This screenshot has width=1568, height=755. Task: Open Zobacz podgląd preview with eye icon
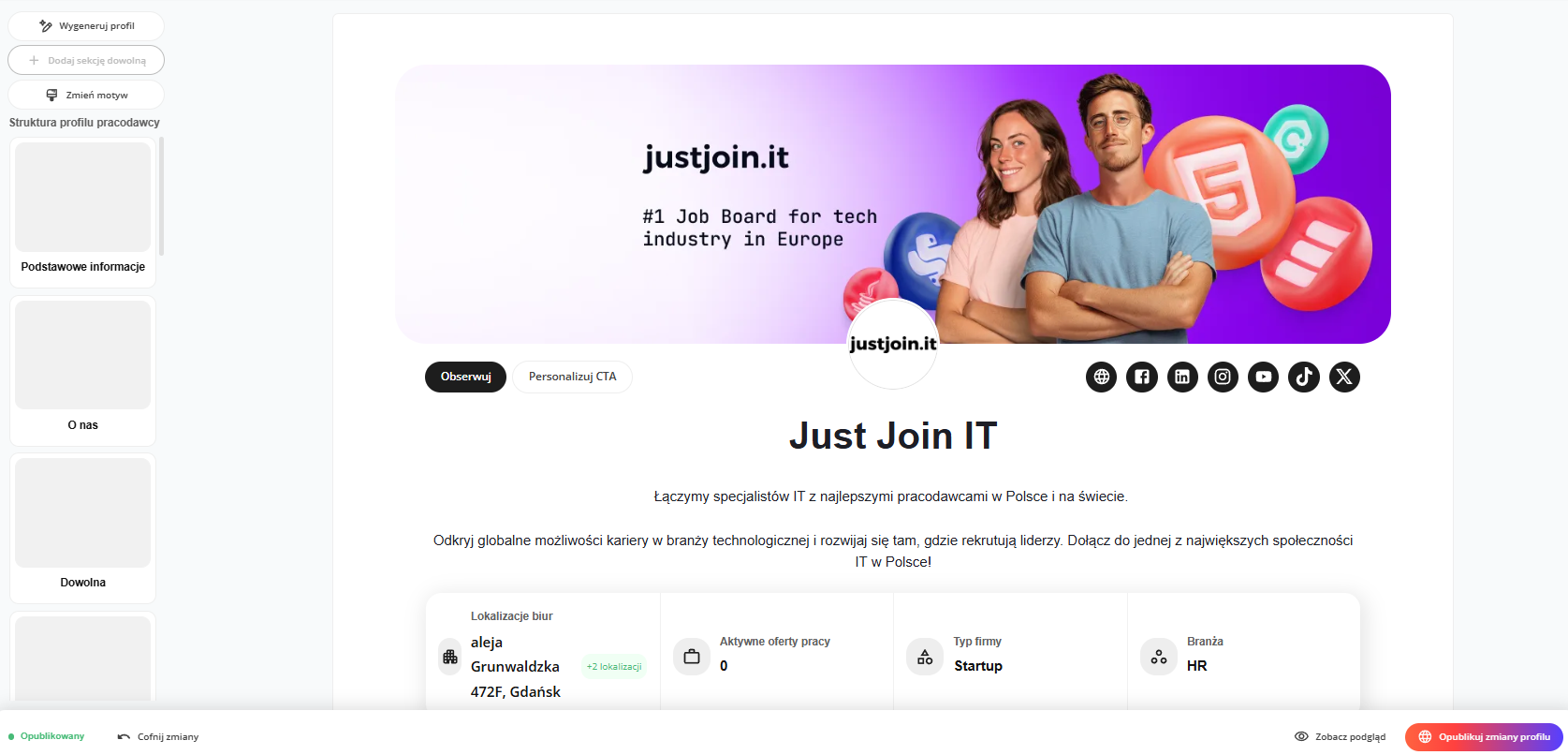pyautogui.click(x=1340, y=737)
